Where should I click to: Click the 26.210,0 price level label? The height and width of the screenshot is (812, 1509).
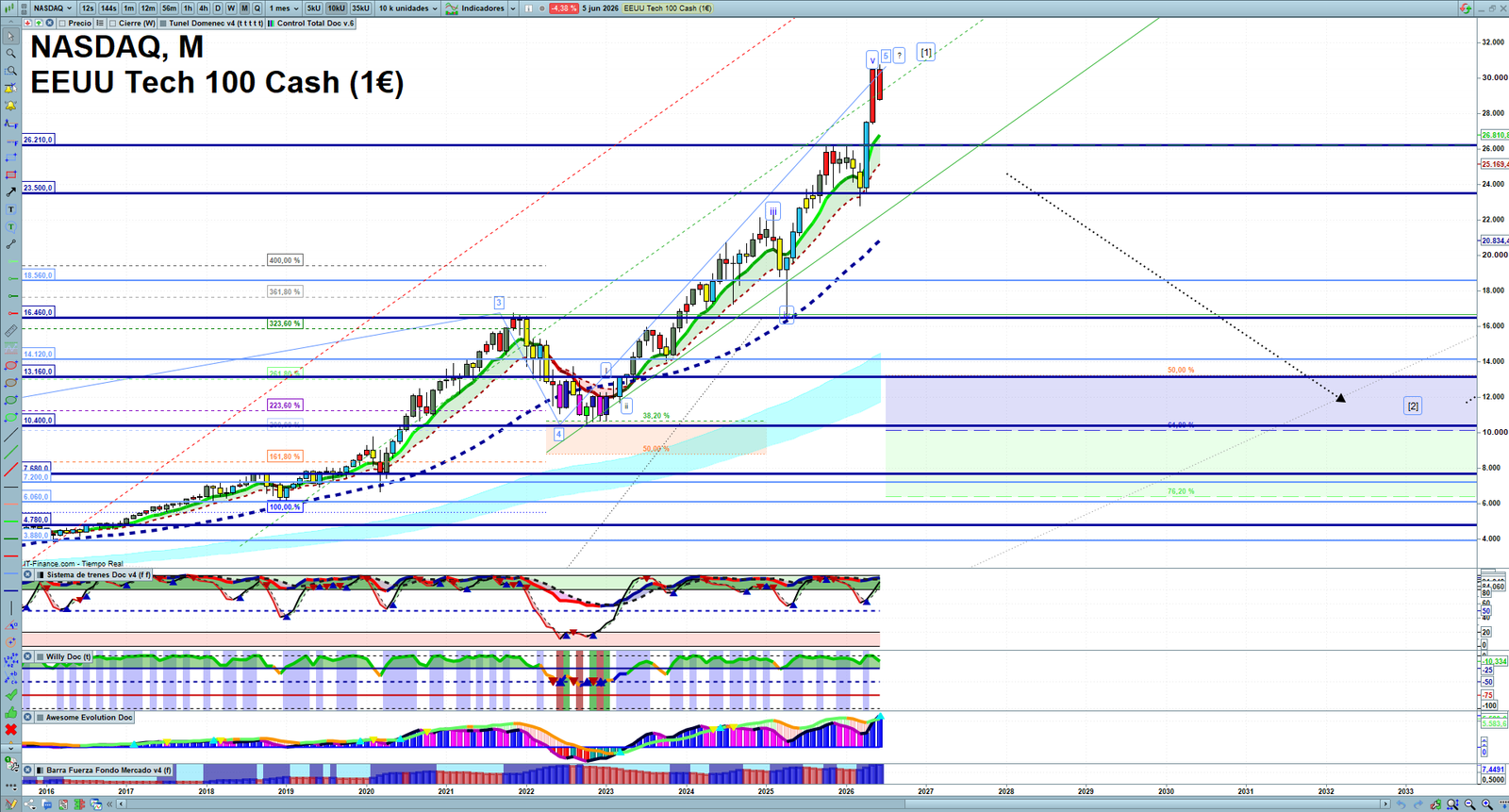(x=38, y=140)
